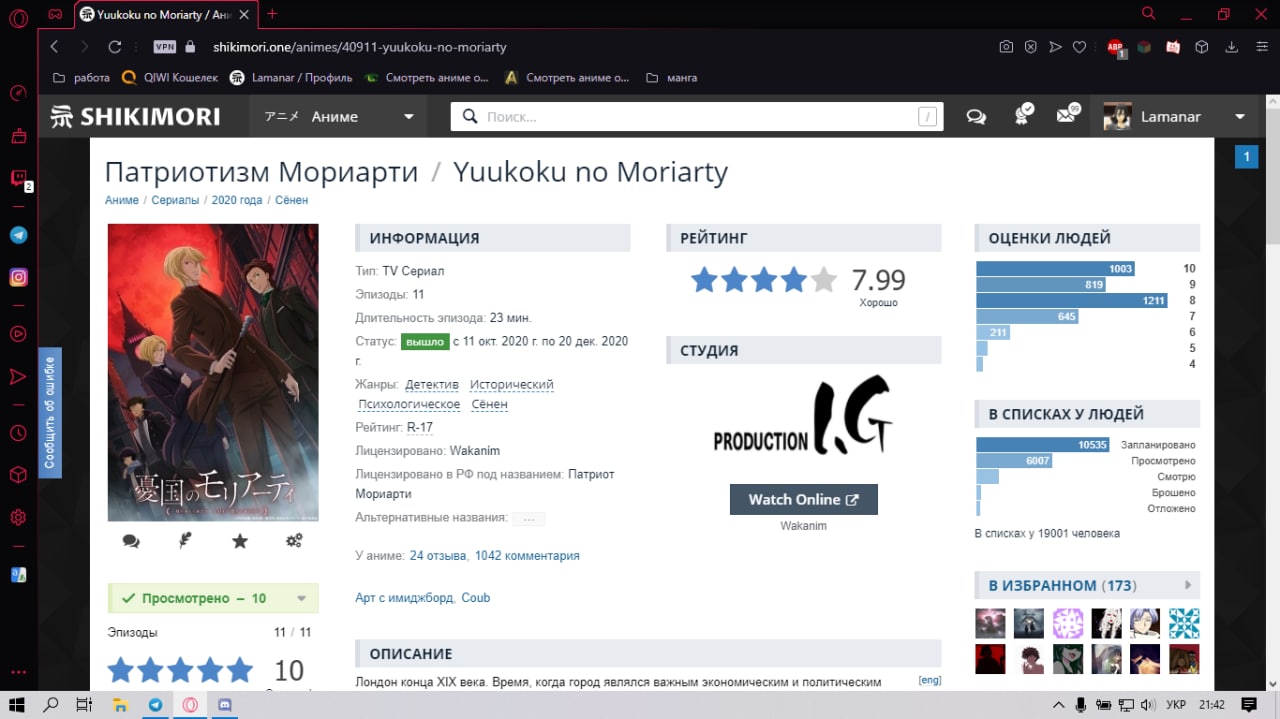Open the extensions cube icon in toolbar

pyautogui.click(x=1203, y=47)
